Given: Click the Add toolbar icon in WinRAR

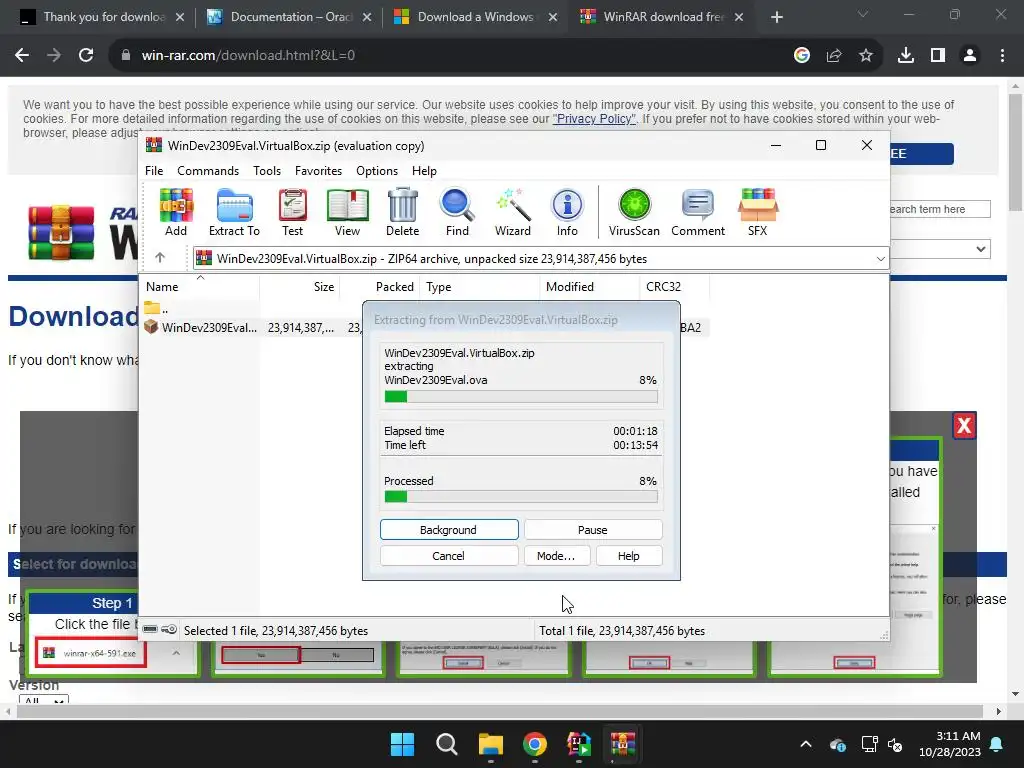Looking at the screenshot, I should [176, 212].
